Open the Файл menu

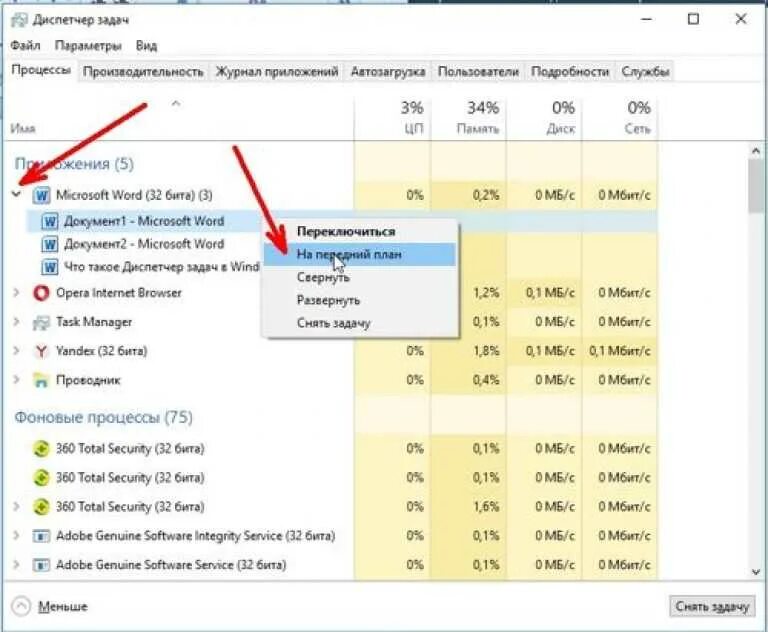[x=25, y=46]
